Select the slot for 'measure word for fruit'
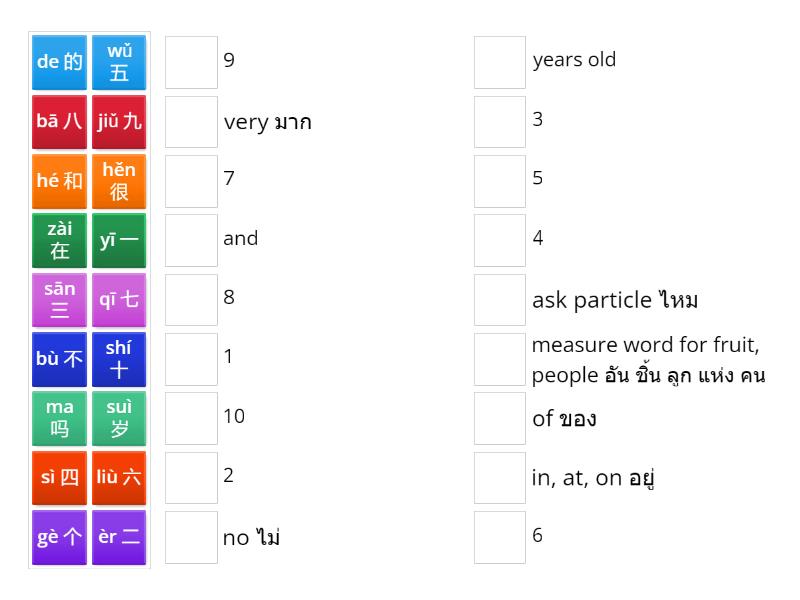Screen dimensions: 800x600 (x=499, y=359)
